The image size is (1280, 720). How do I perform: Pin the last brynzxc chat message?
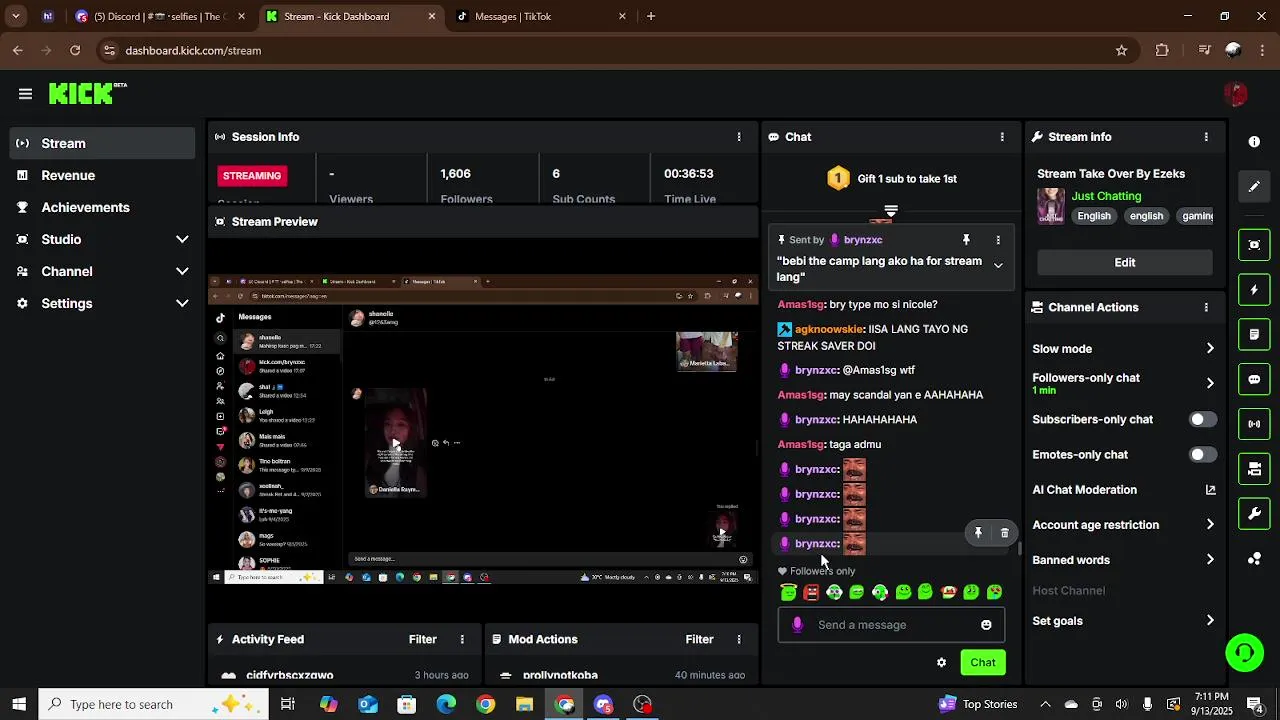tap(978, 533)
